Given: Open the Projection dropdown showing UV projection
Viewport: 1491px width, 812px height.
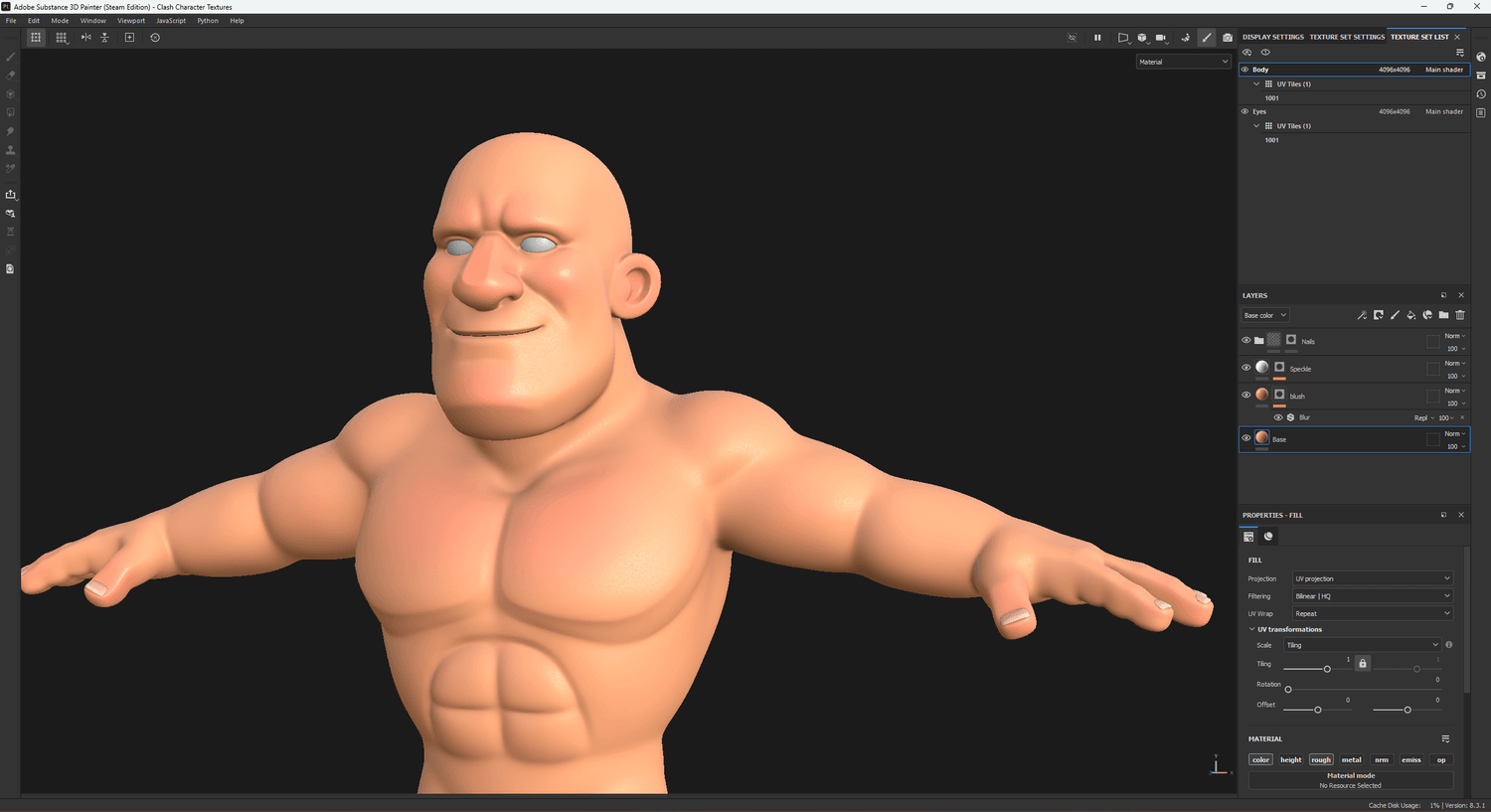Looking at the screenshot, I should coord(1372,578).
